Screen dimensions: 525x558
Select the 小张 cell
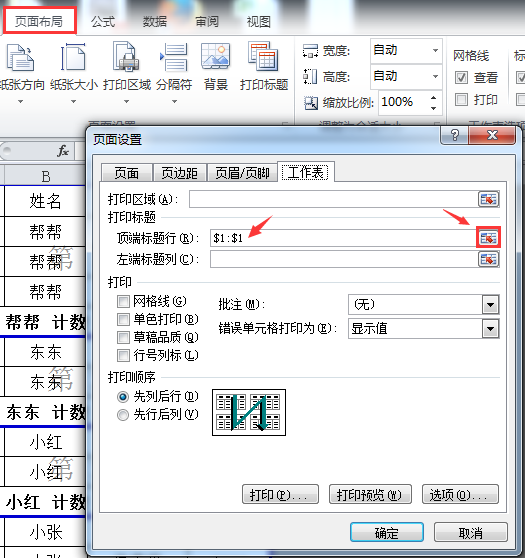click(x=45, y=532)
